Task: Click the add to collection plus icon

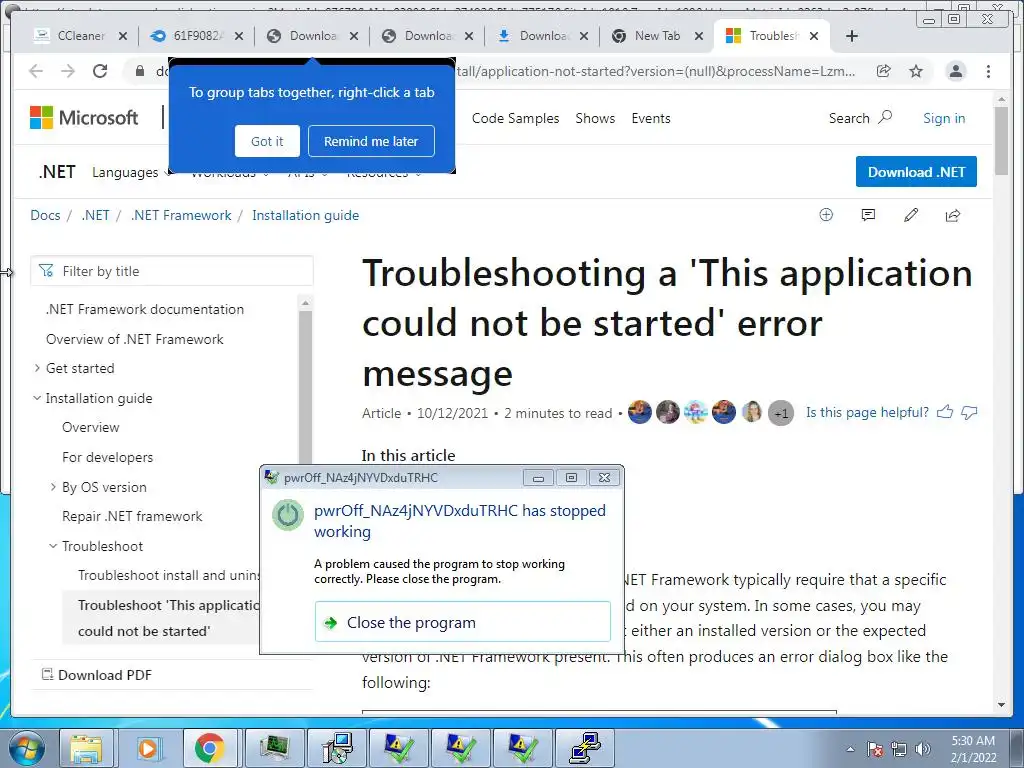Action: (826, 215)
